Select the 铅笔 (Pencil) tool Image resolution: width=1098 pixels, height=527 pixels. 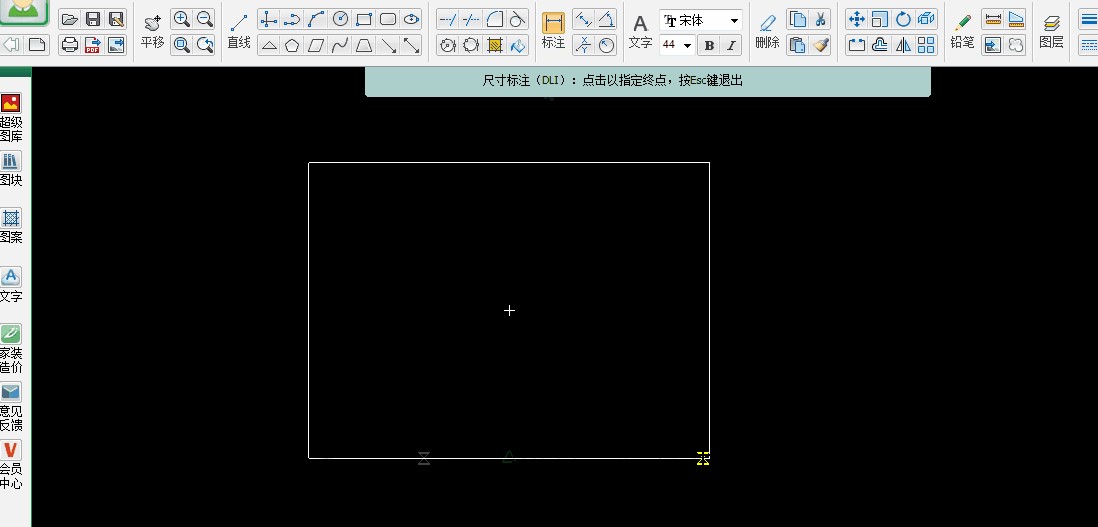click(x=962, y=31)
